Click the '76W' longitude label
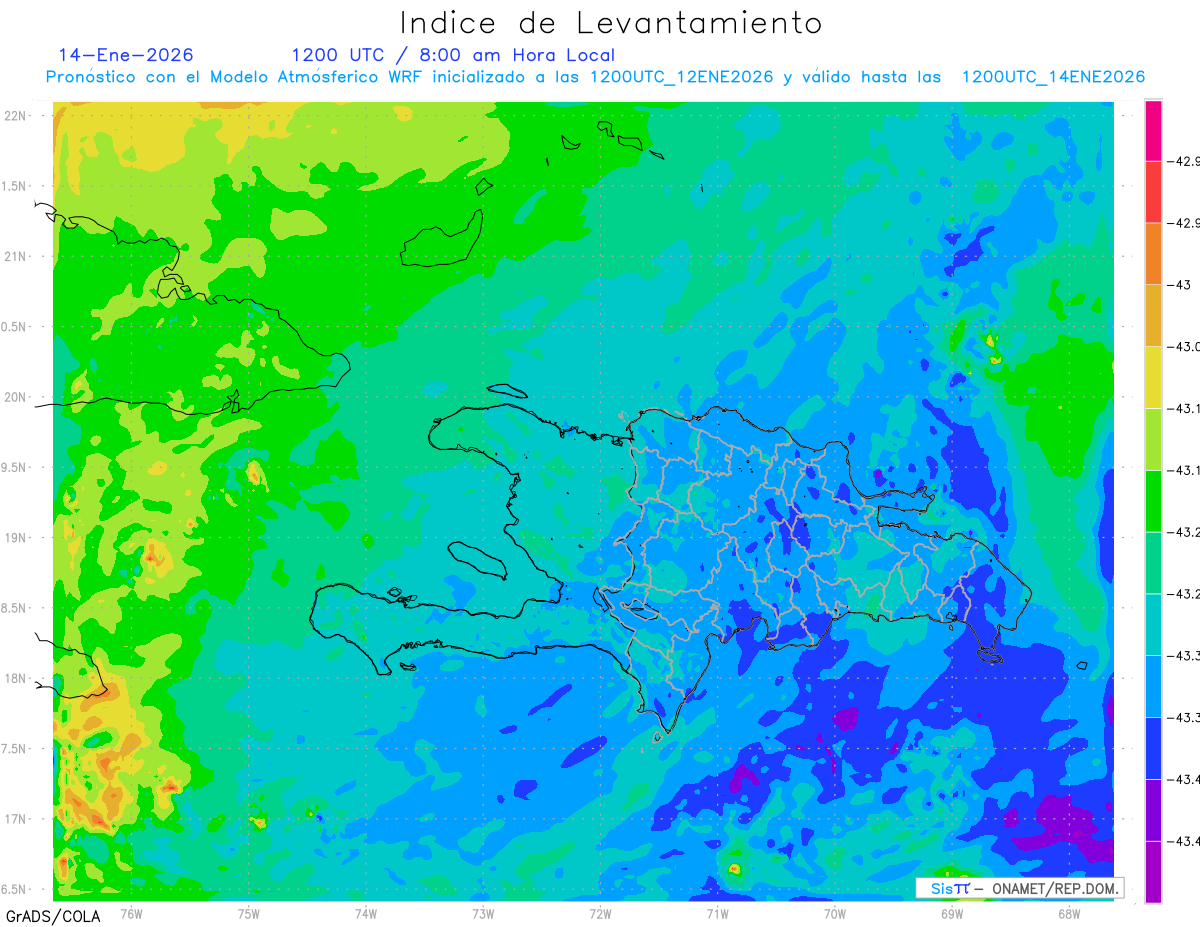 132,913
